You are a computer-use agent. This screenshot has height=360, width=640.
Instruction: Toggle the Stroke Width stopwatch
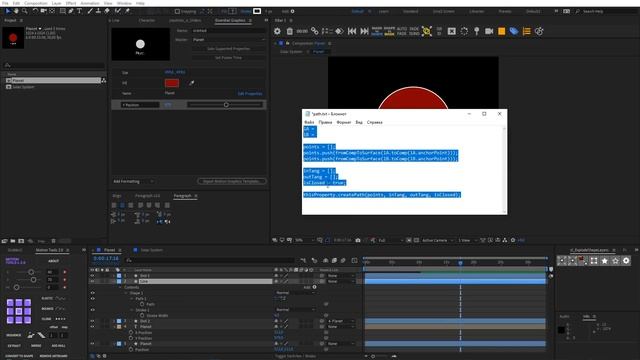[142, 316]
